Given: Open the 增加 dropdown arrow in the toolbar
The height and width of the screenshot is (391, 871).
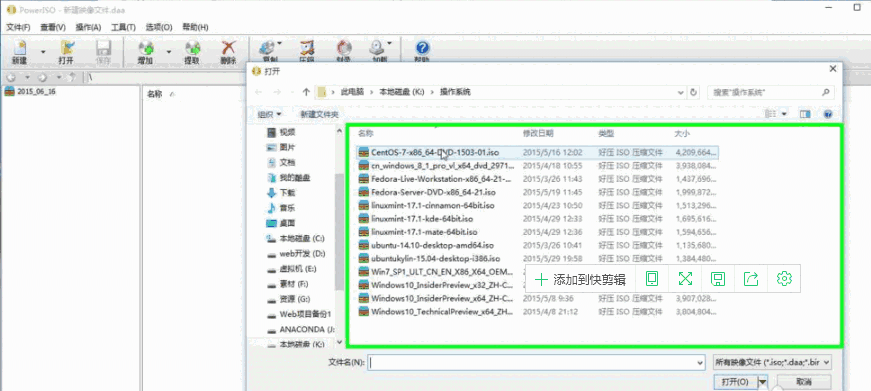Looking at the screenshot, I should pyautogui.click(x=169, y=52).
